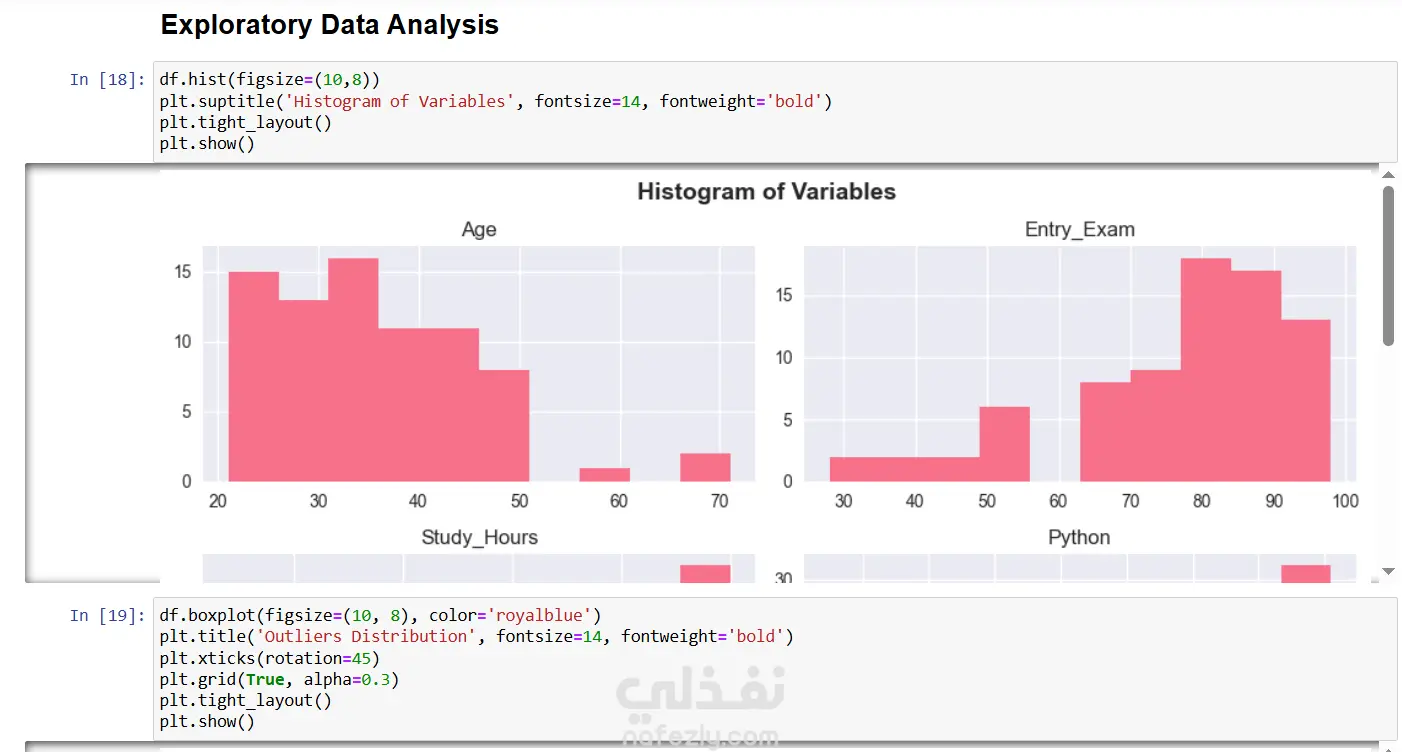Click the output scrollbar down arrow
The image size is (1402, 752).
tap(1387, 571)
